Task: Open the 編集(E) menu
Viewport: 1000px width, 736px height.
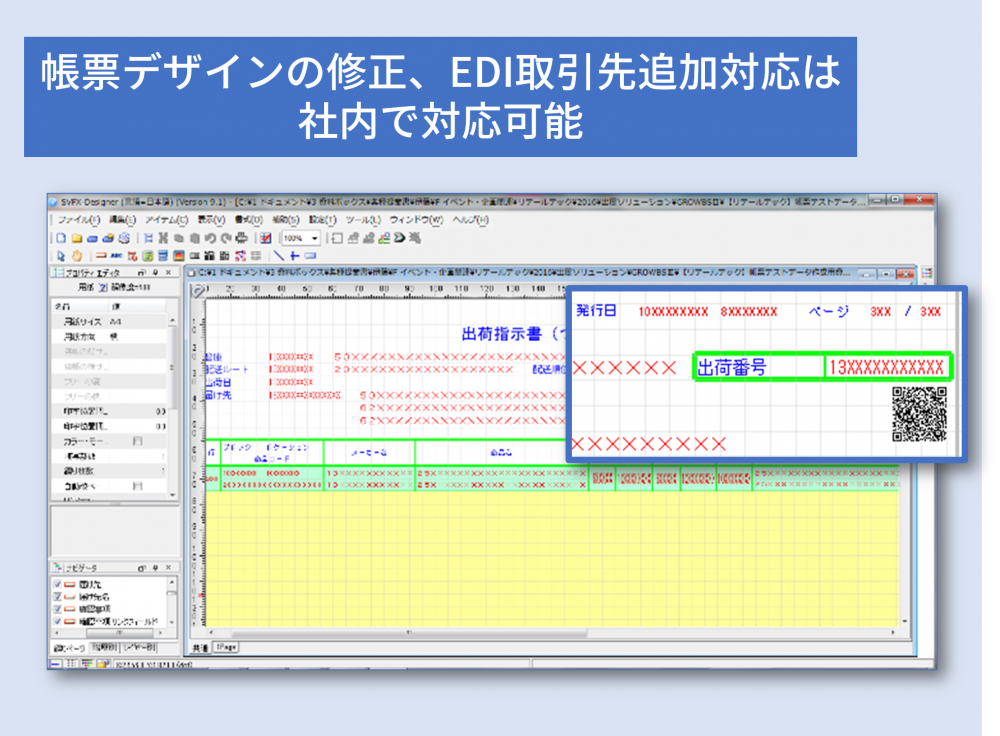Action: pyautogui.click(x=123, y=220)
